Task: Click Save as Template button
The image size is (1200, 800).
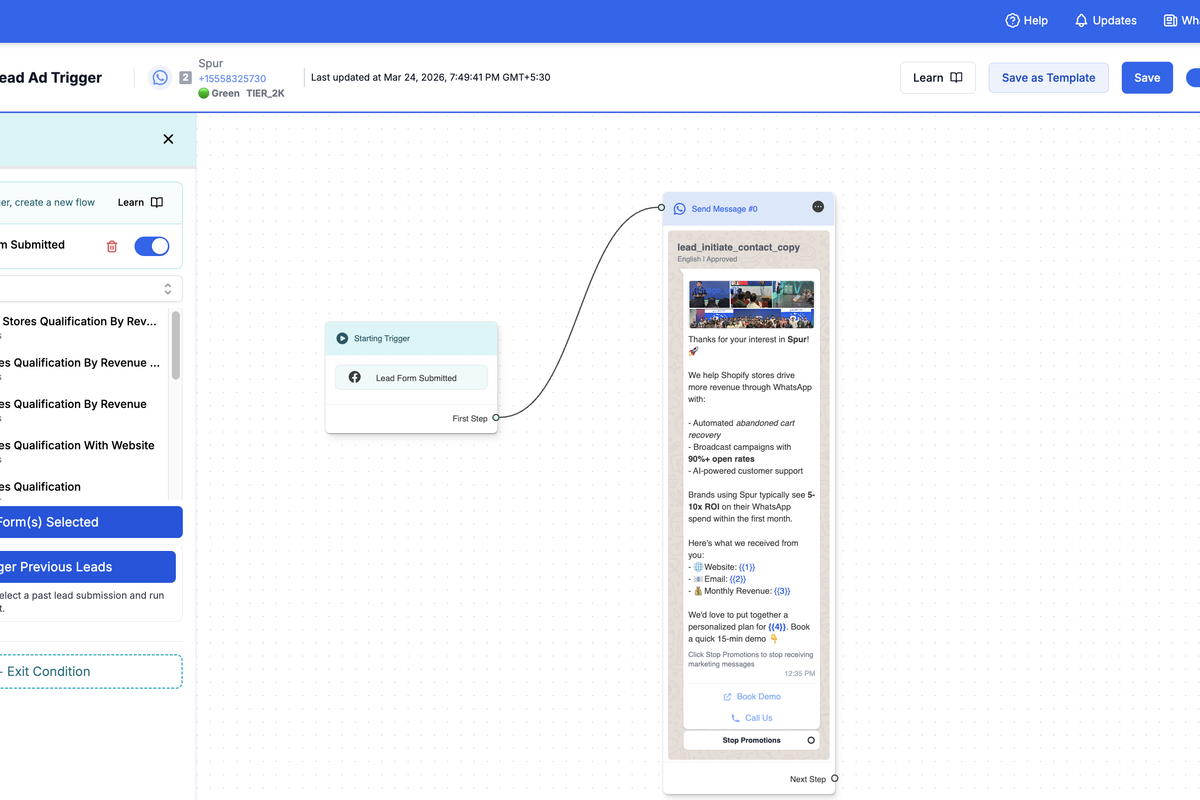Action: coord(1048,78)
